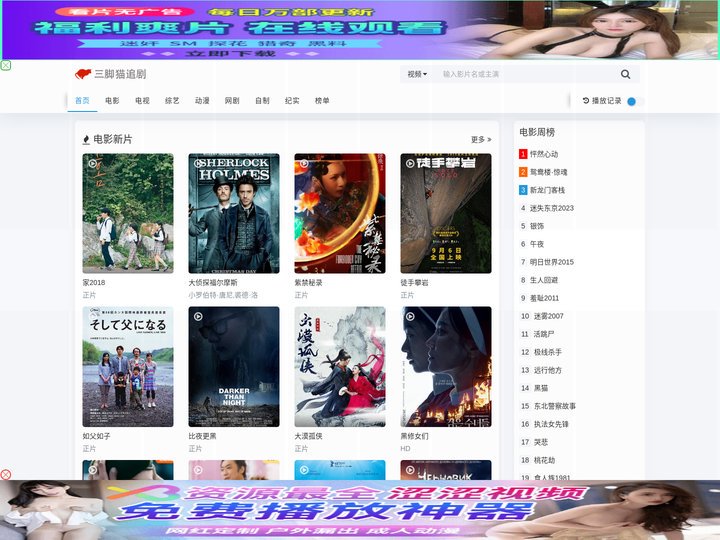Open 极线杀手 in weekly chart
This screenshot has height=540, width=720.
click(x=548, y=352)
